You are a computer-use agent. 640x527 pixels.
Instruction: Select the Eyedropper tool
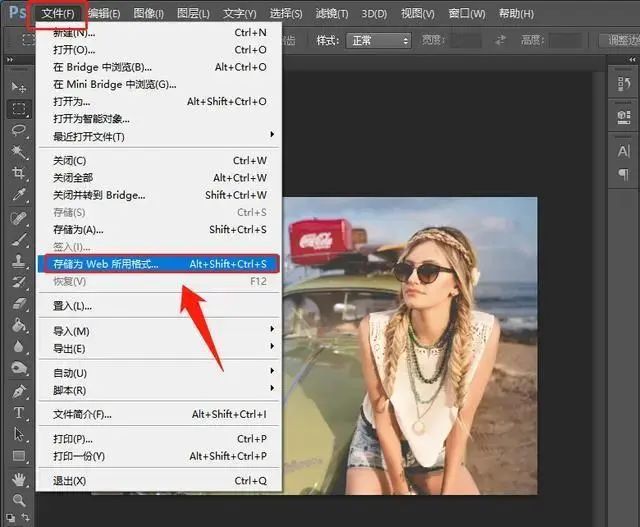(x=19, y=195)
